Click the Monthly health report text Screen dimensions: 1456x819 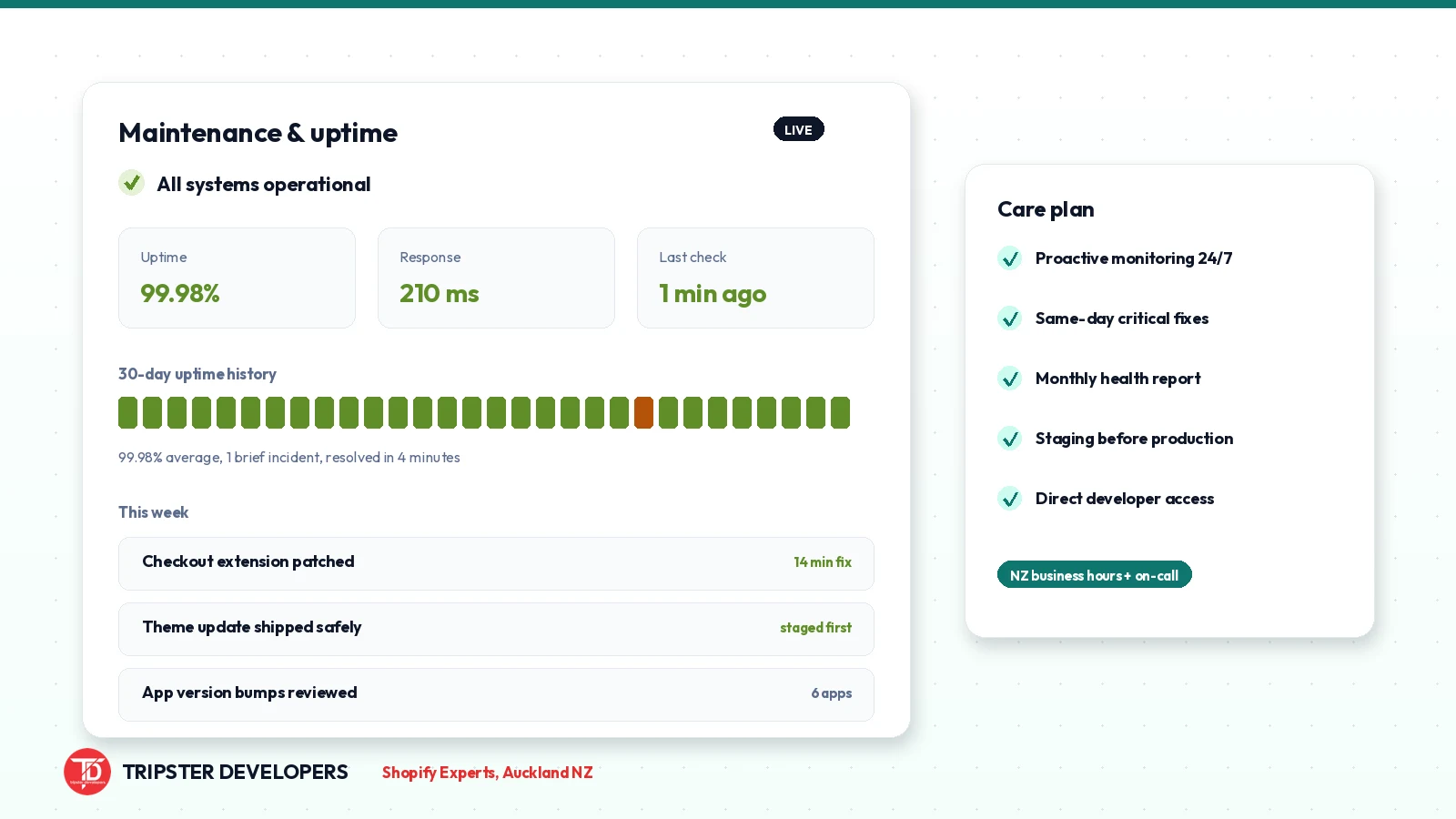point(1118,379)
